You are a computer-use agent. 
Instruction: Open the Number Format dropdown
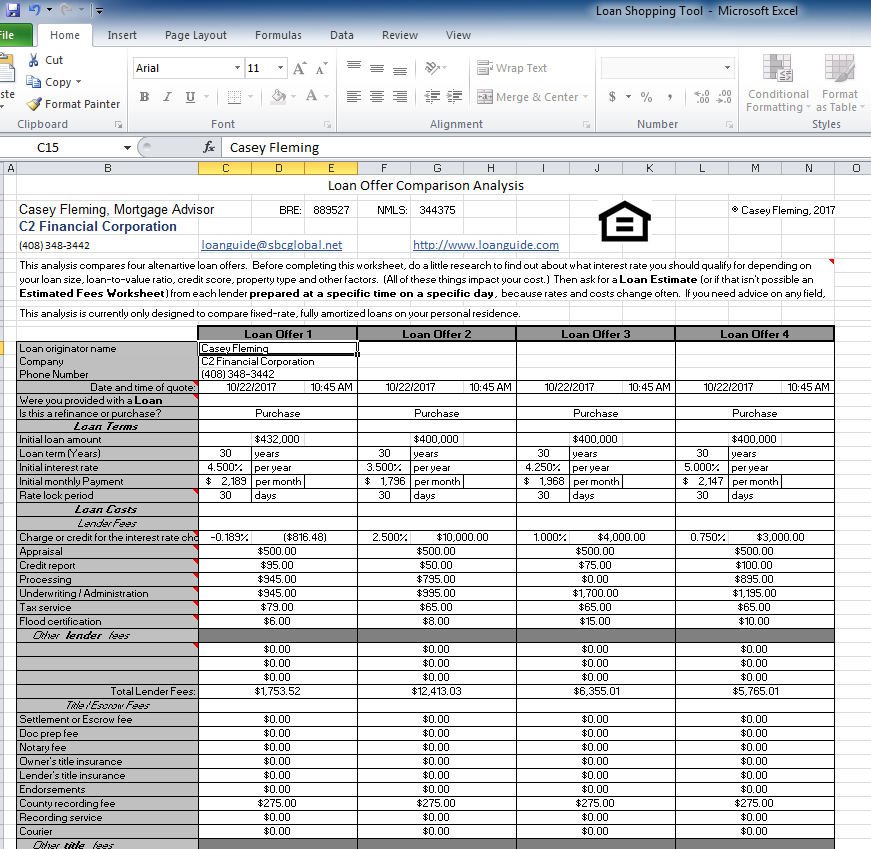[x=727, y=68]
